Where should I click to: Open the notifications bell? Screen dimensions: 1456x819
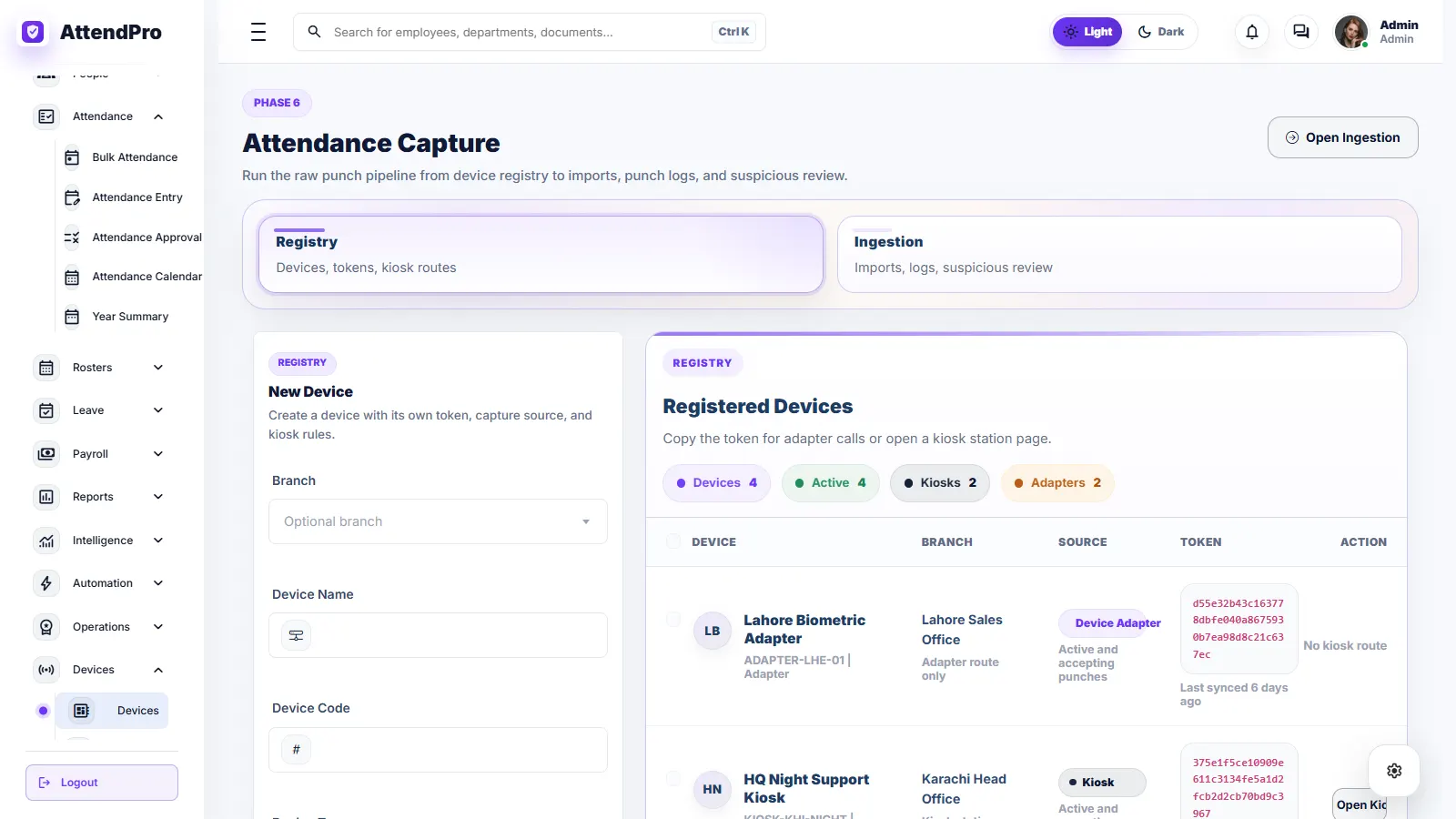click(x=1252, y=32)
